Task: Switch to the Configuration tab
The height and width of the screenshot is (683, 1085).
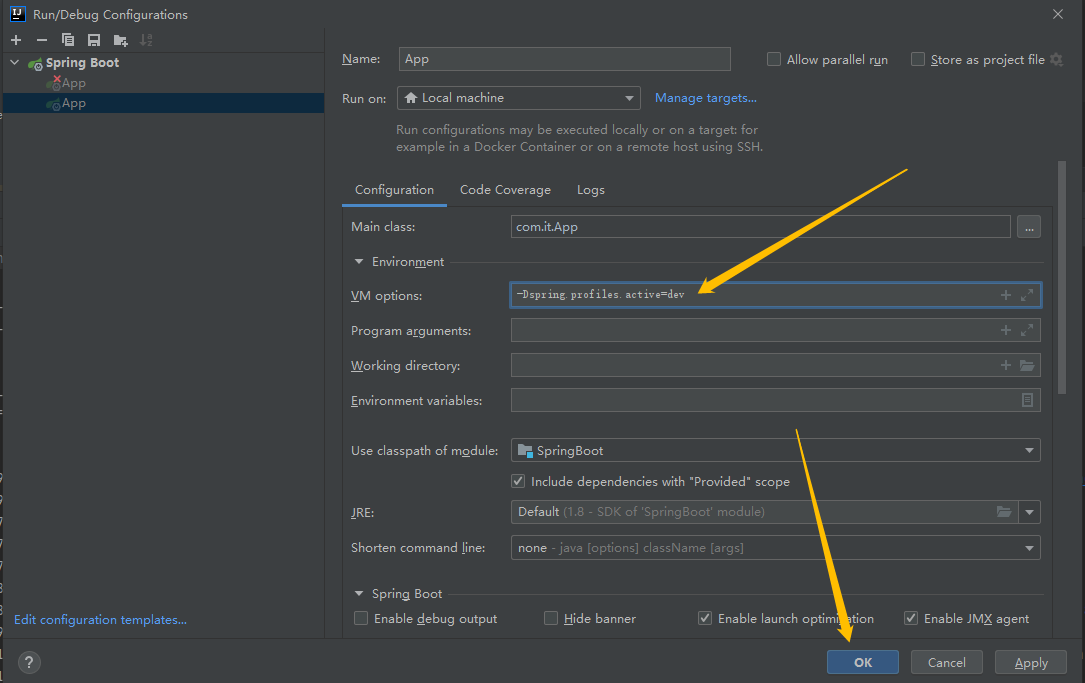Action: click(394, 190)
